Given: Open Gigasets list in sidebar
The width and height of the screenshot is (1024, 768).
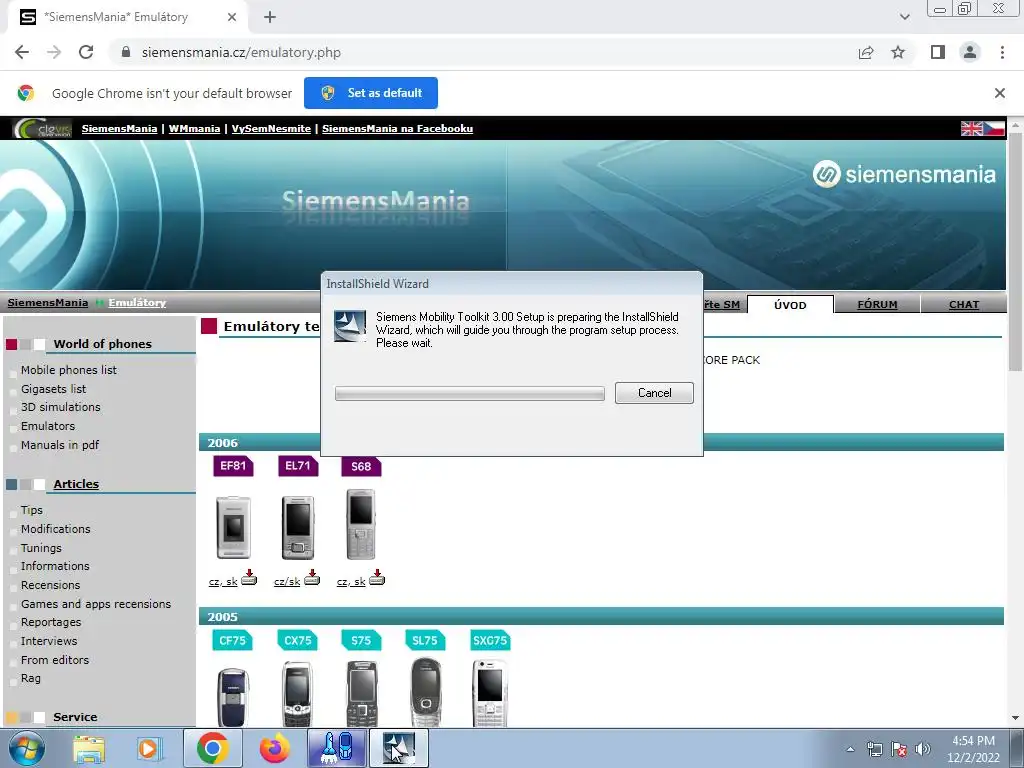Looking at the screenshot, I should (x=54, y=389).
